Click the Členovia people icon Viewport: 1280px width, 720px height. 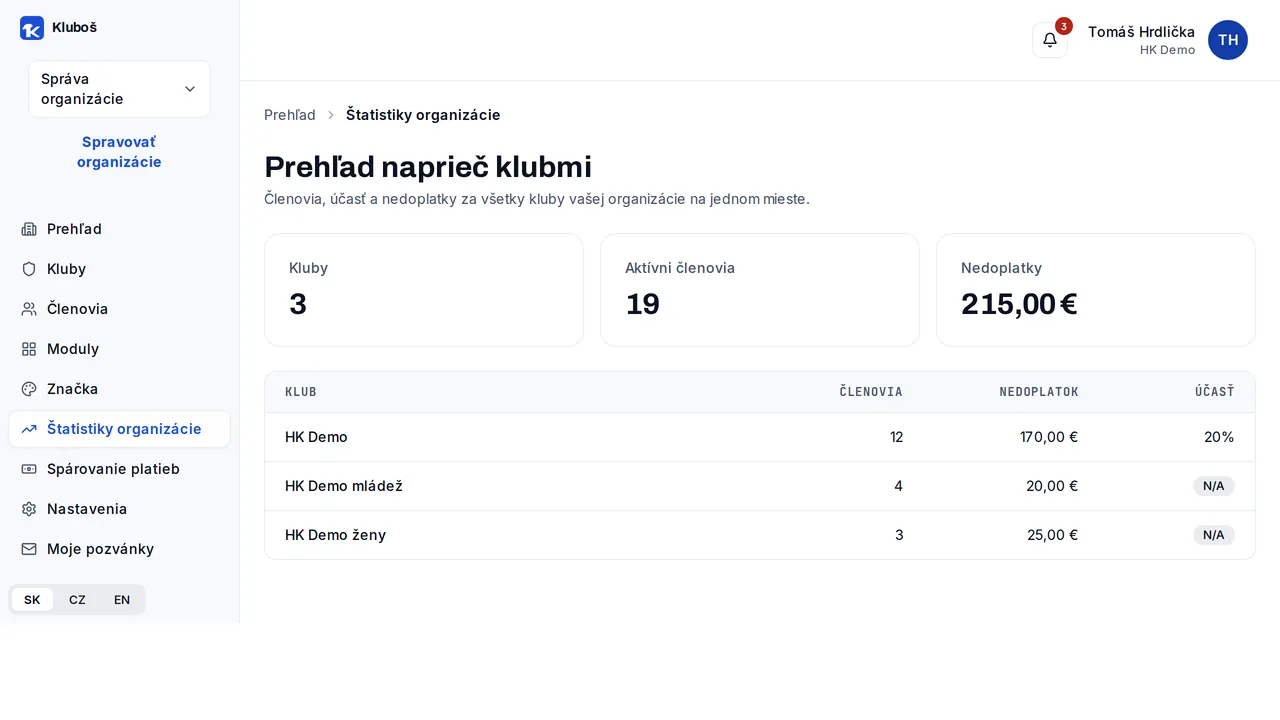pos(29,309)
